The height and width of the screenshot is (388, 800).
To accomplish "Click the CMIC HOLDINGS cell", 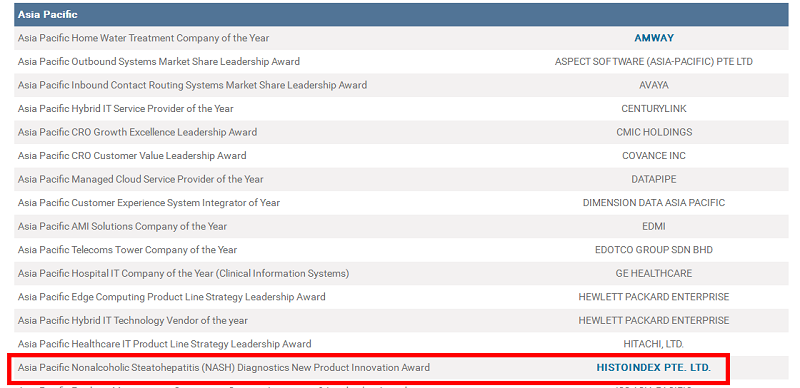I will click(654, 132).
